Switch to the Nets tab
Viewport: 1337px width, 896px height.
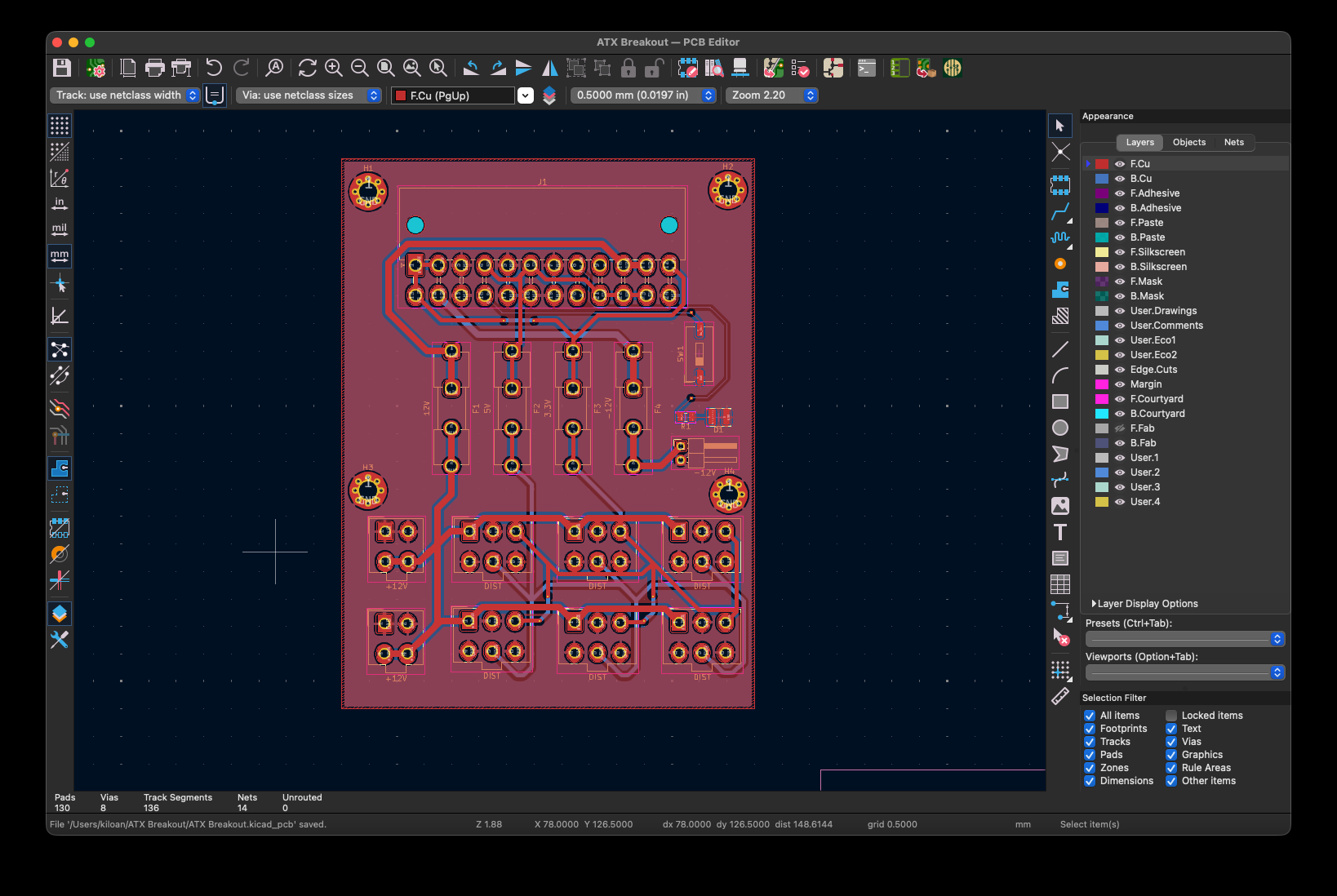pos(1233,142)
